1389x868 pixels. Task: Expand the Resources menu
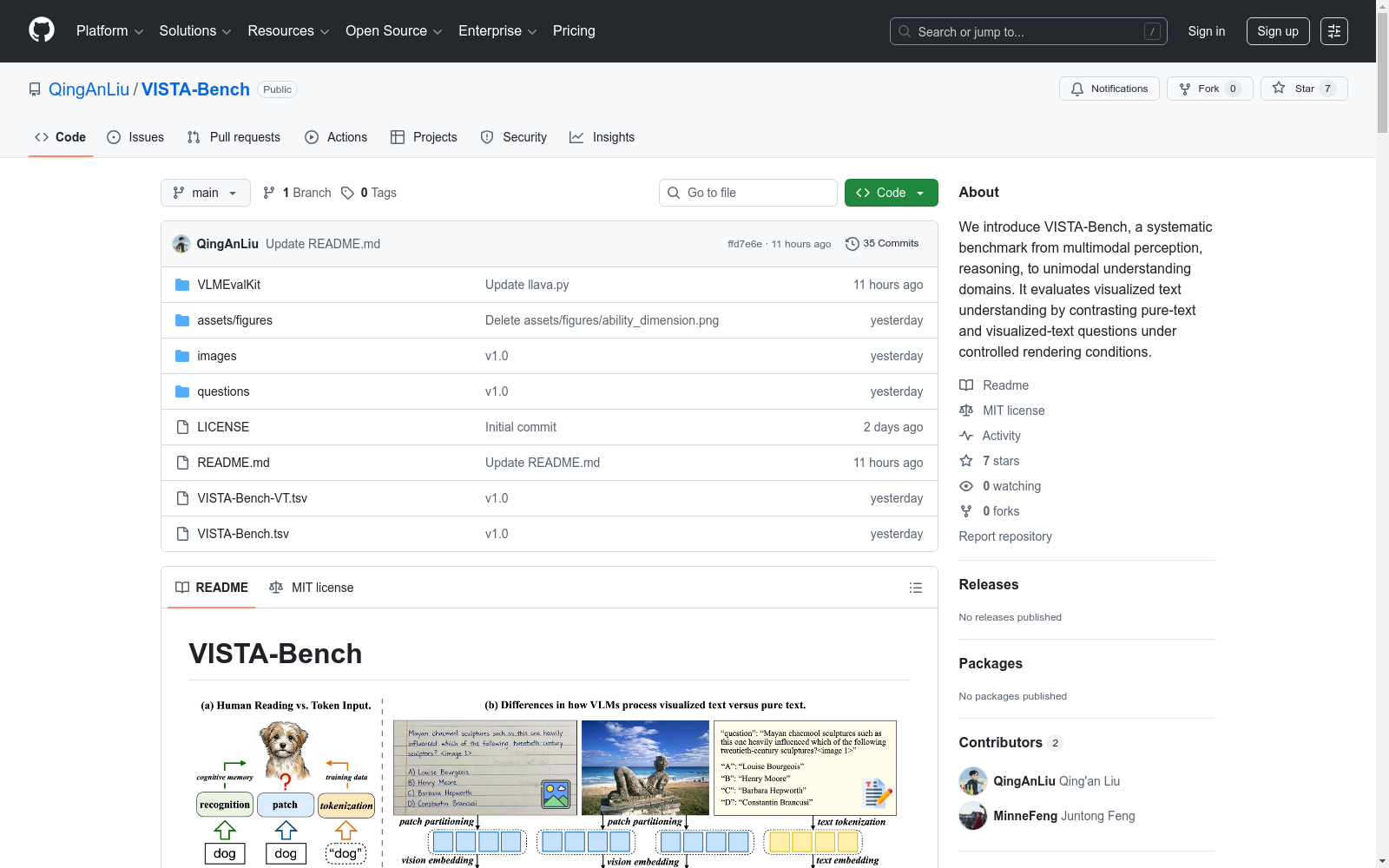tap(288, 31)
